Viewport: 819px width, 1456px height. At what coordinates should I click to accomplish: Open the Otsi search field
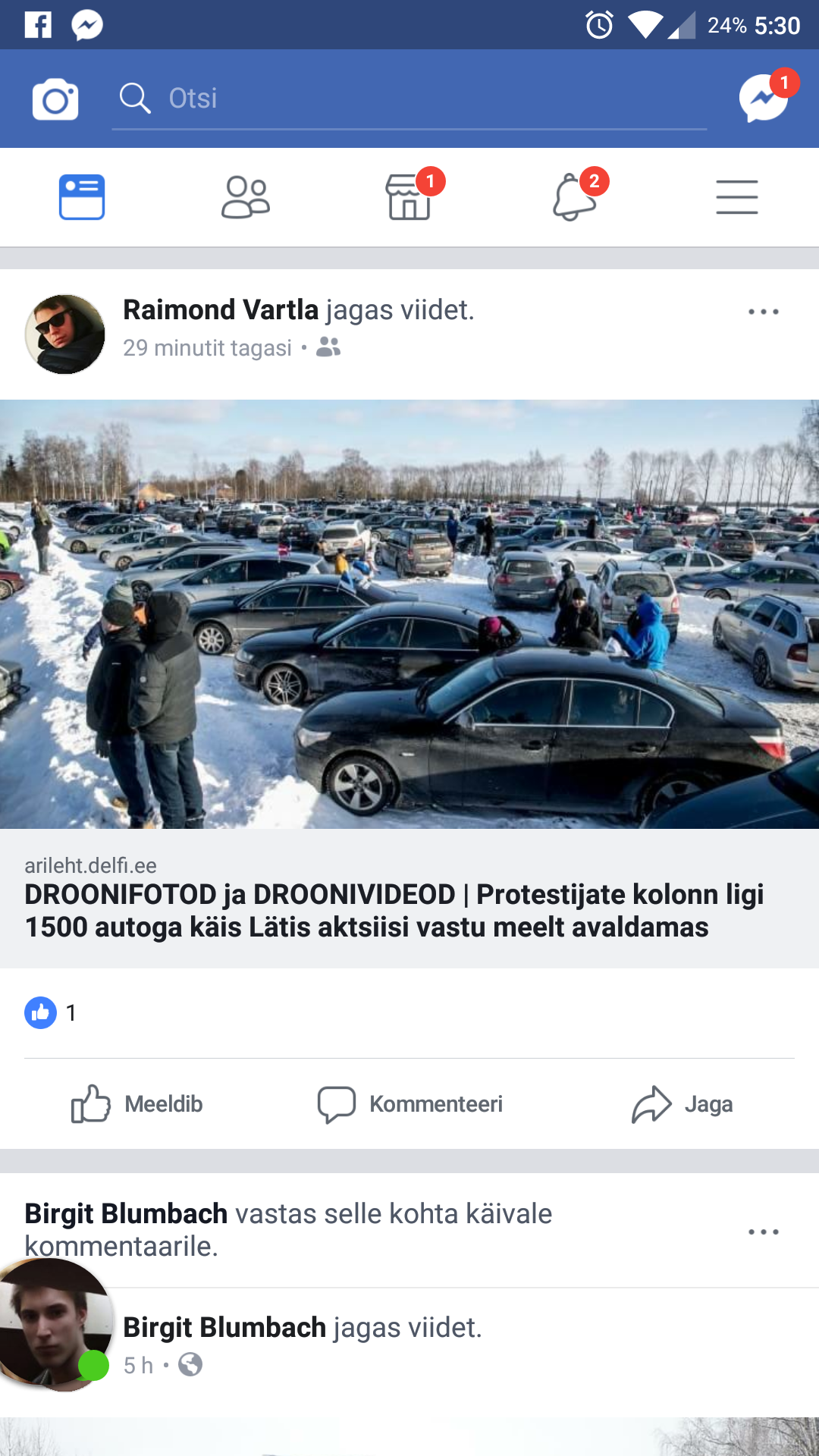click(x=409, y=99)
